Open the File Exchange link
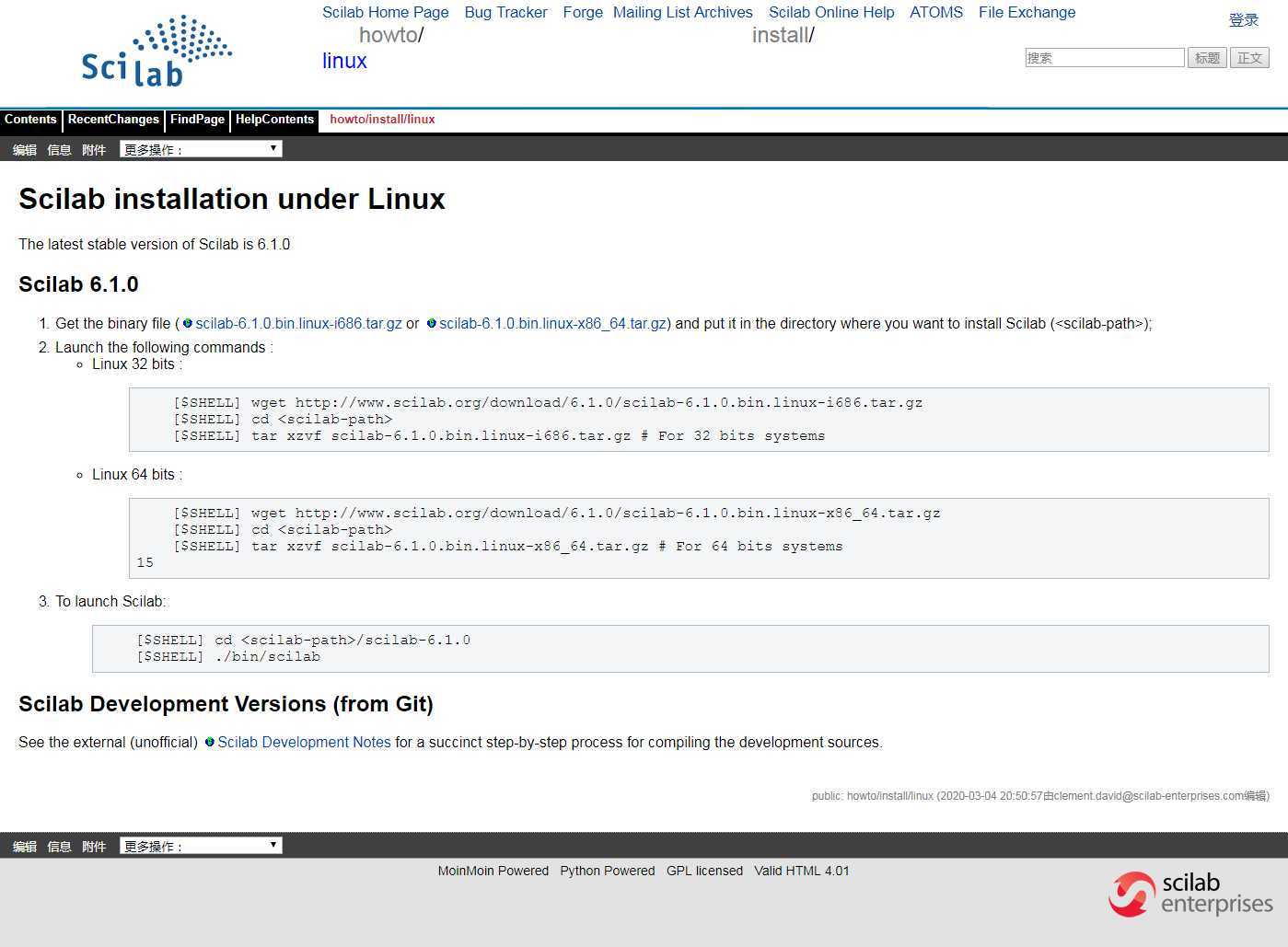Image resolution: width=1288 pixels, height=947 pixels. [1027, 13]
